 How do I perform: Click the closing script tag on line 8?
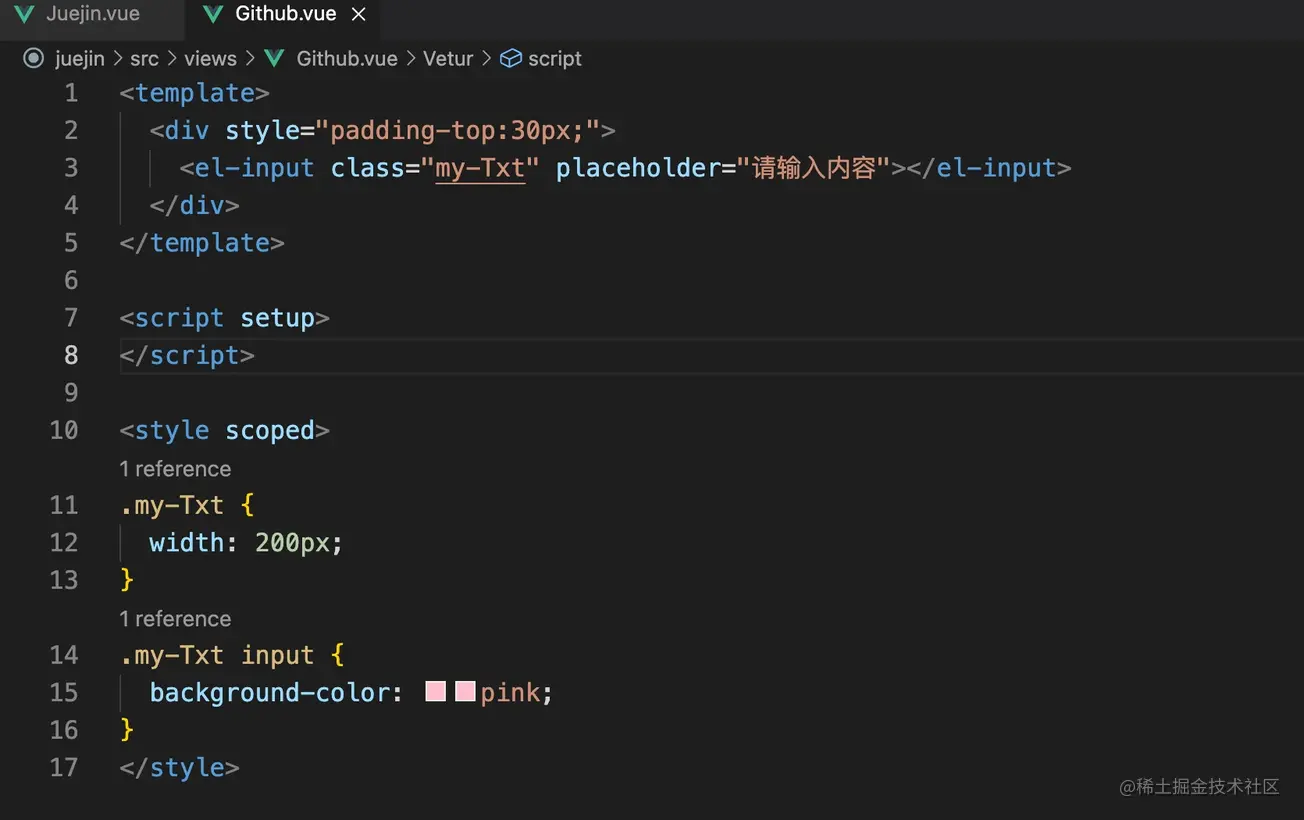pos(187,355)
